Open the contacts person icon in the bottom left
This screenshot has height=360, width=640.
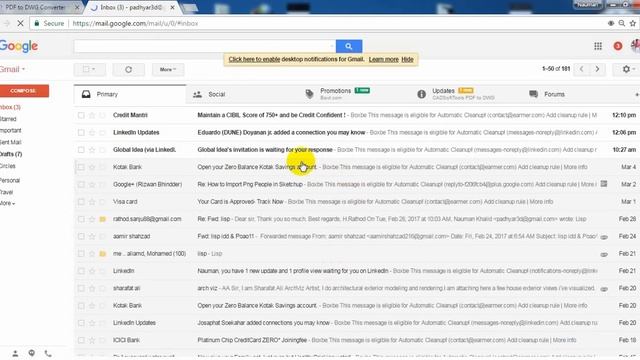coord(15,353)
